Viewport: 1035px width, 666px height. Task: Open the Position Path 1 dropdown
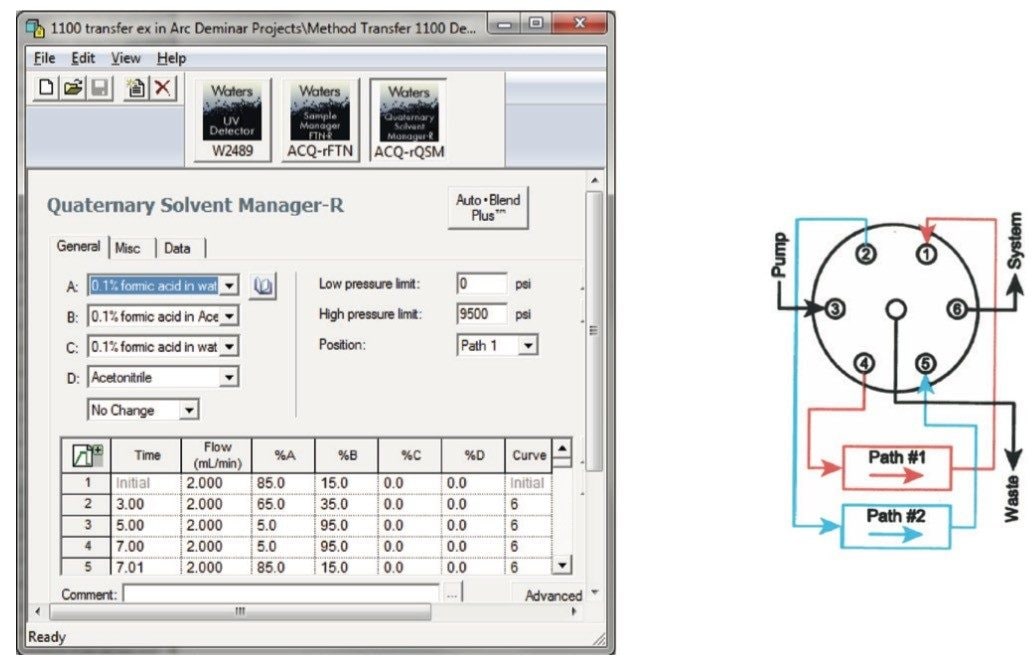point(528,345)
